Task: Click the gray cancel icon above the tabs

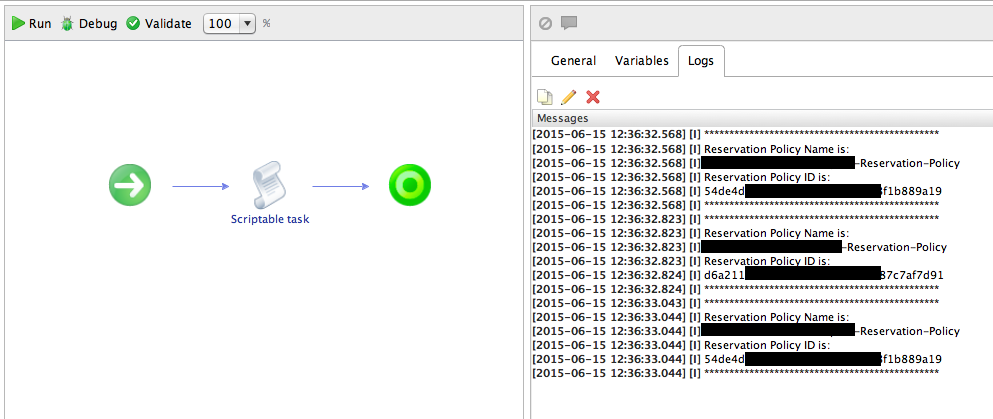Action: tap(545, 23)
